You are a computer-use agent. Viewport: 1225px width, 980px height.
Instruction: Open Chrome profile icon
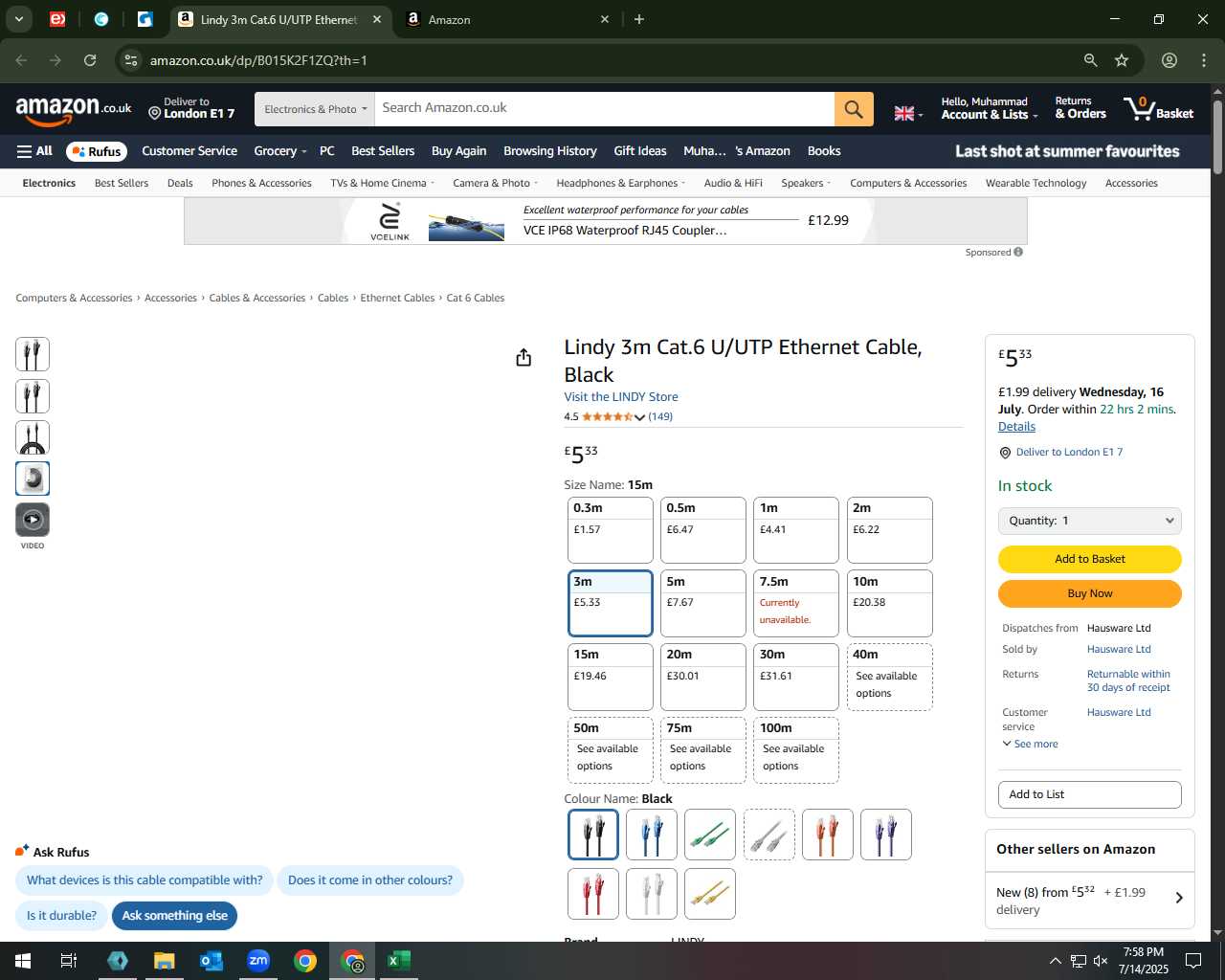1169,60
